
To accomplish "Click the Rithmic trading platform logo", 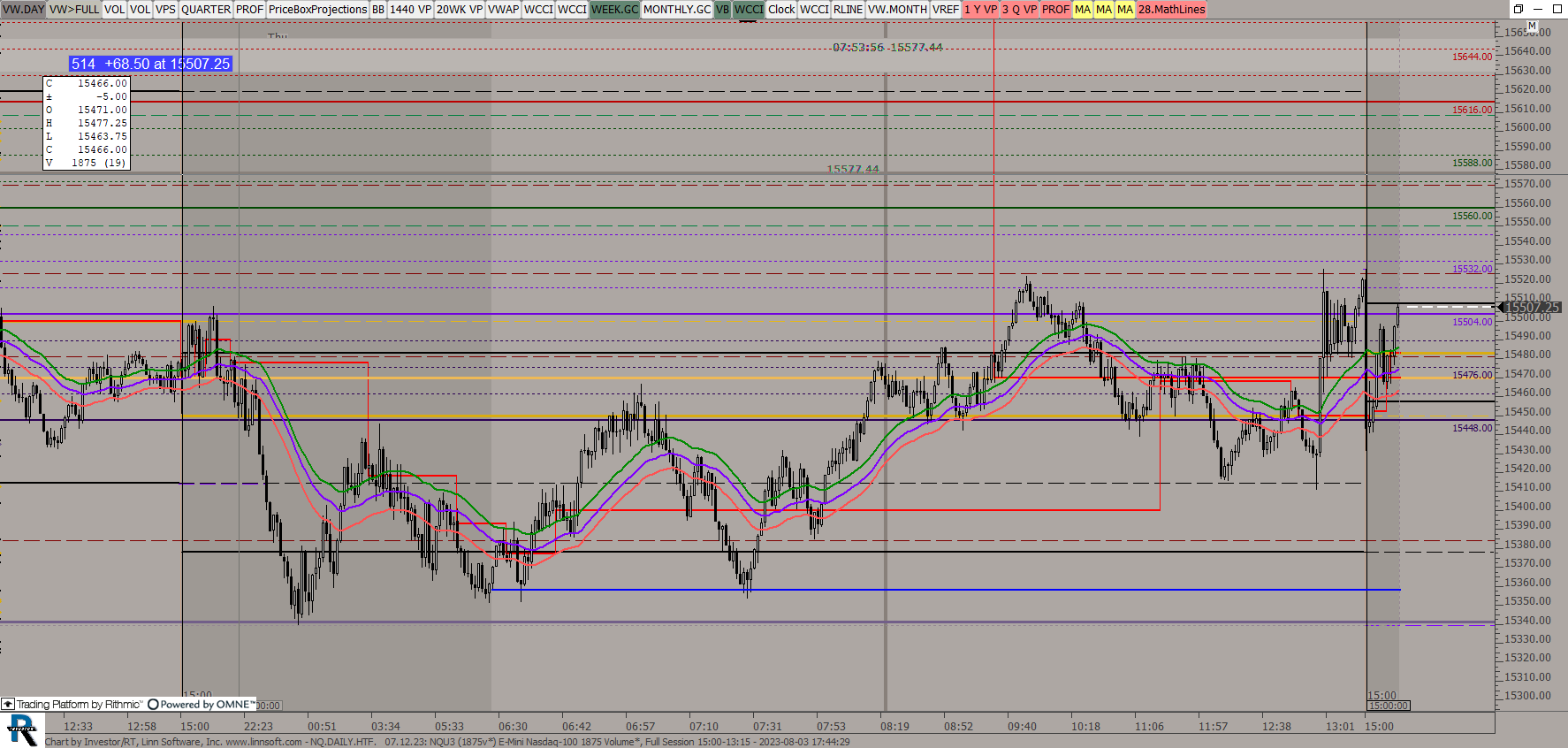I will (72, 705).
